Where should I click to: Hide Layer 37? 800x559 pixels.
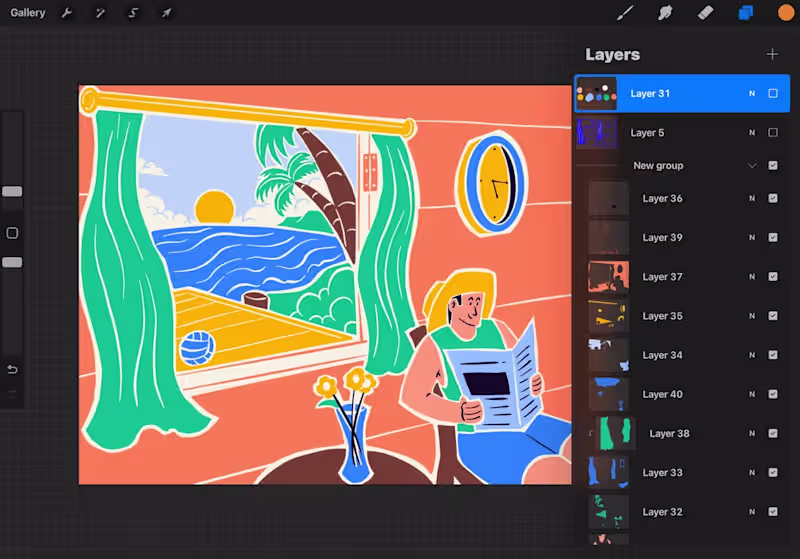[x=773, y=276]
